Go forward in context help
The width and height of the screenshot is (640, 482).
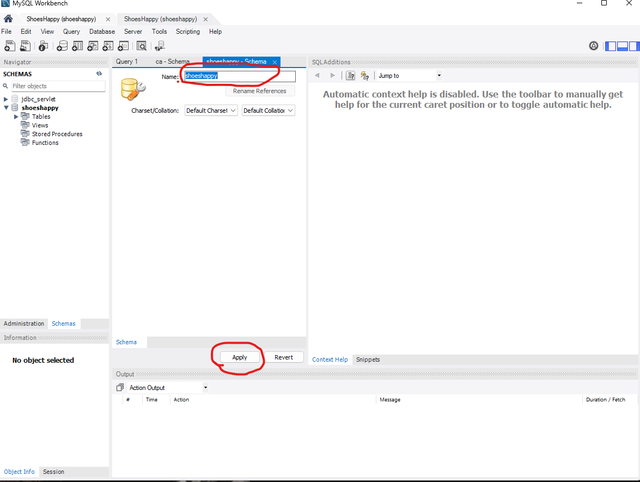click(332, 76)
